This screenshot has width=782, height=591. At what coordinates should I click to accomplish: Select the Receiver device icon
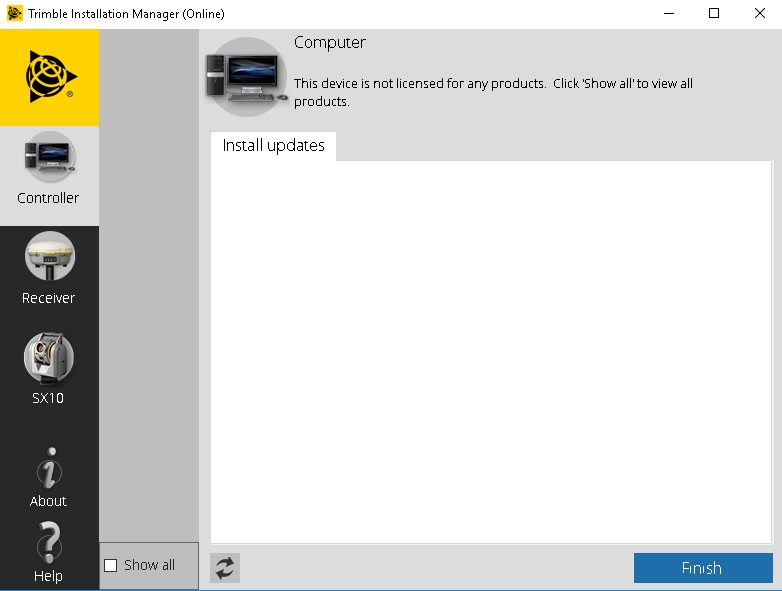point(49,256)
